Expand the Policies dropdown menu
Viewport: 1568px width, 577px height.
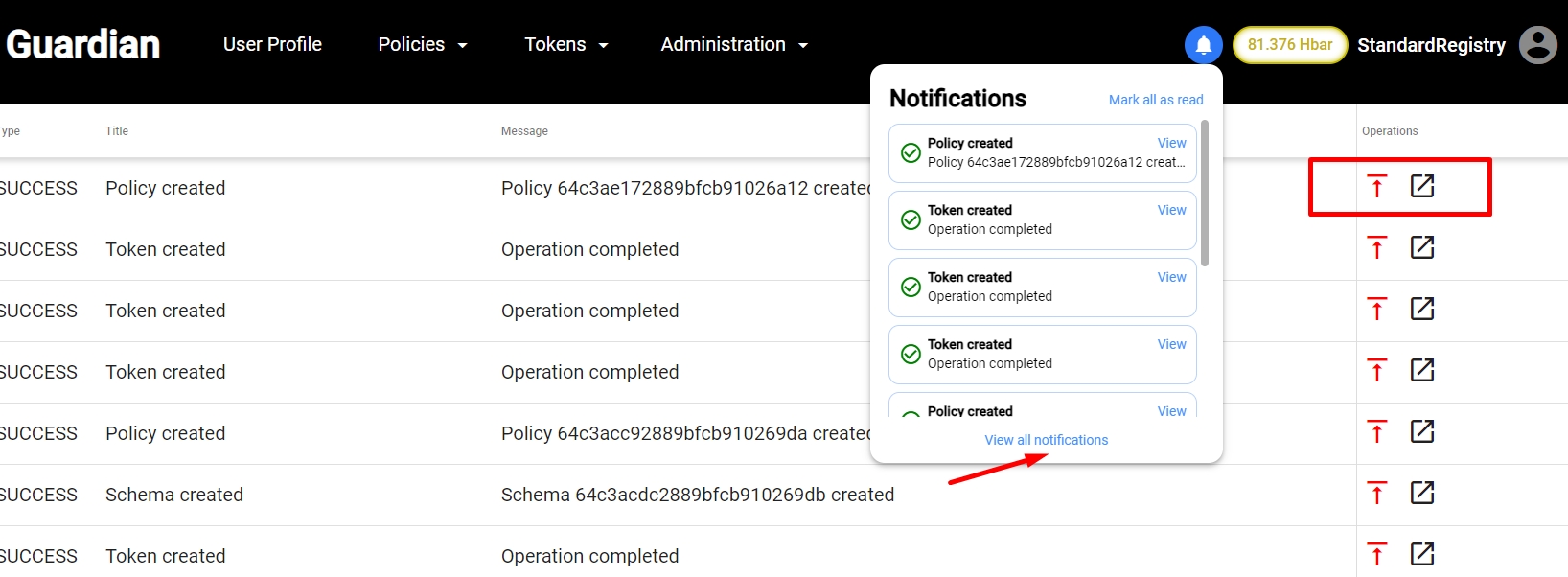(422, 45)
